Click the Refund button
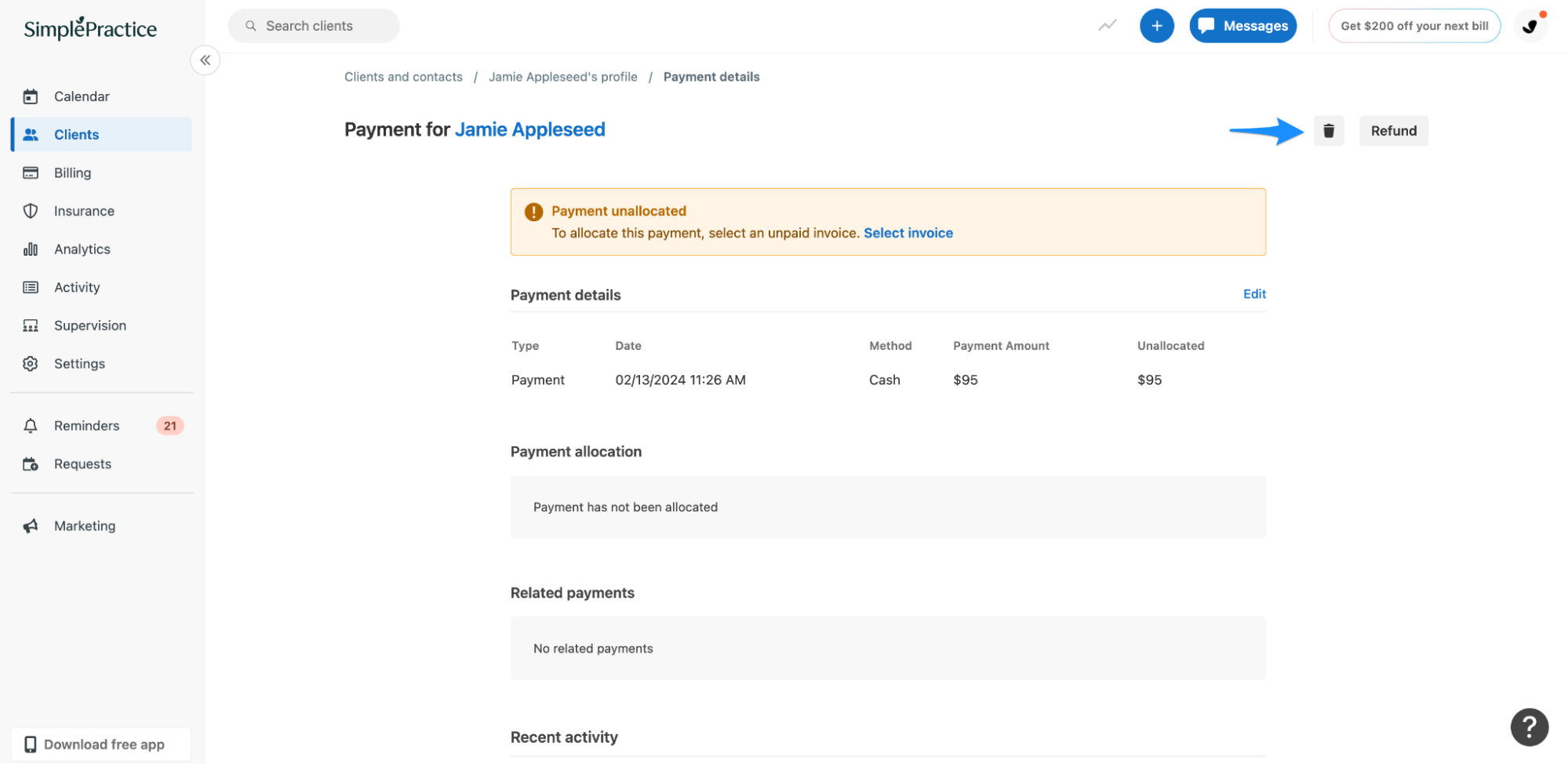 [1393, 130]
